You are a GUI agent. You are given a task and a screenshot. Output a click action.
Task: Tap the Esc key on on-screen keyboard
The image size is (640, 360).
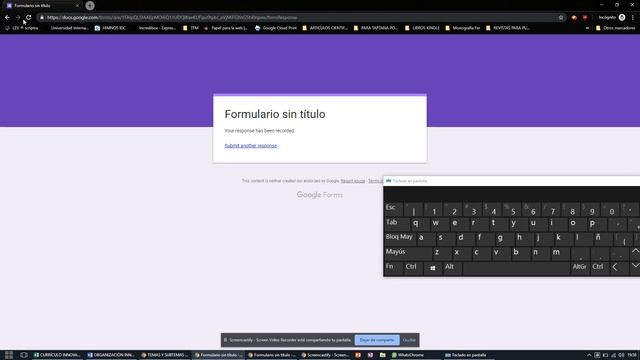[x=393, y=208]
